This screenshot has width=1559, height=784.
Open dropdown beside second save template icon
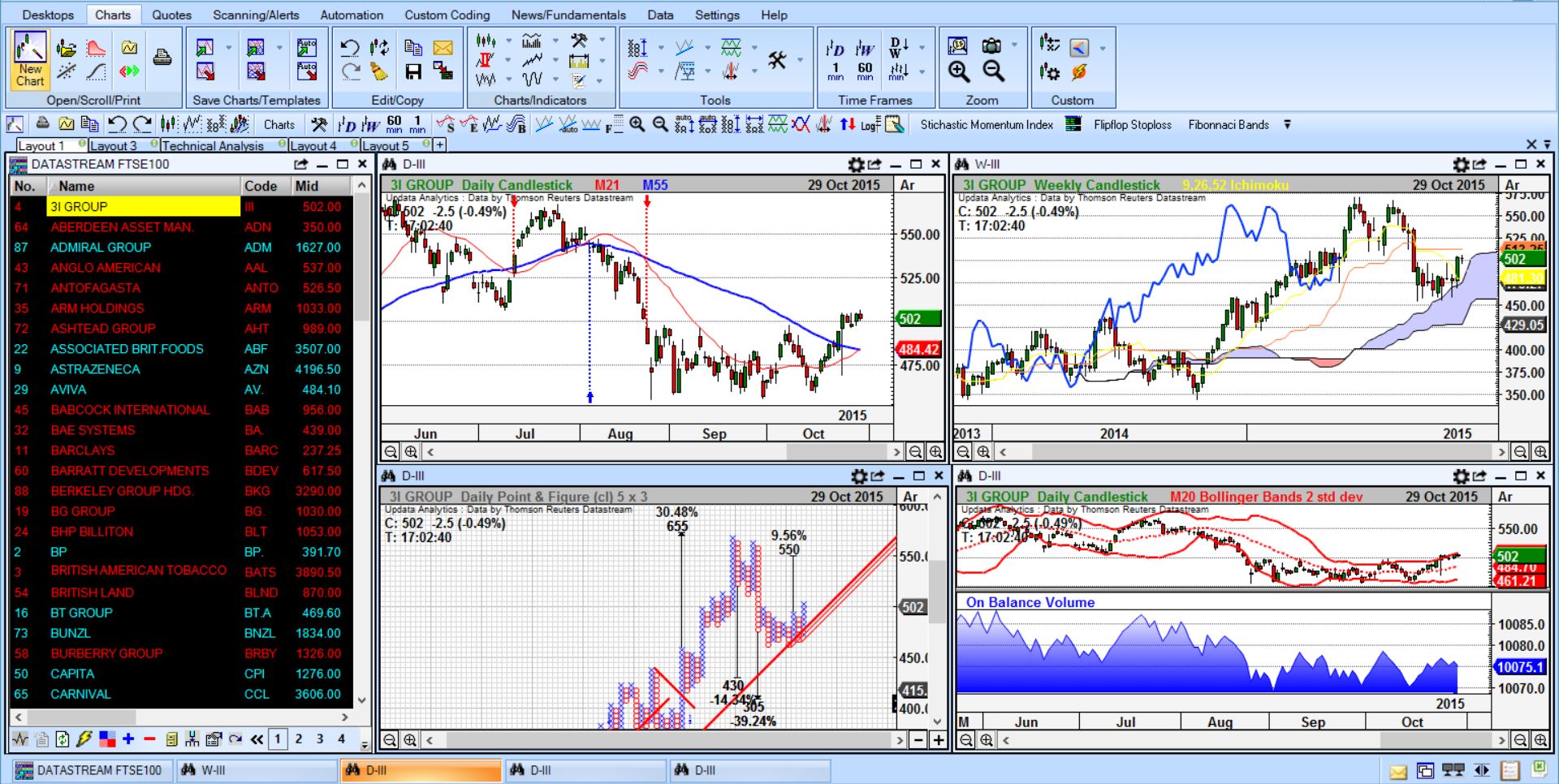coord(279,48)
